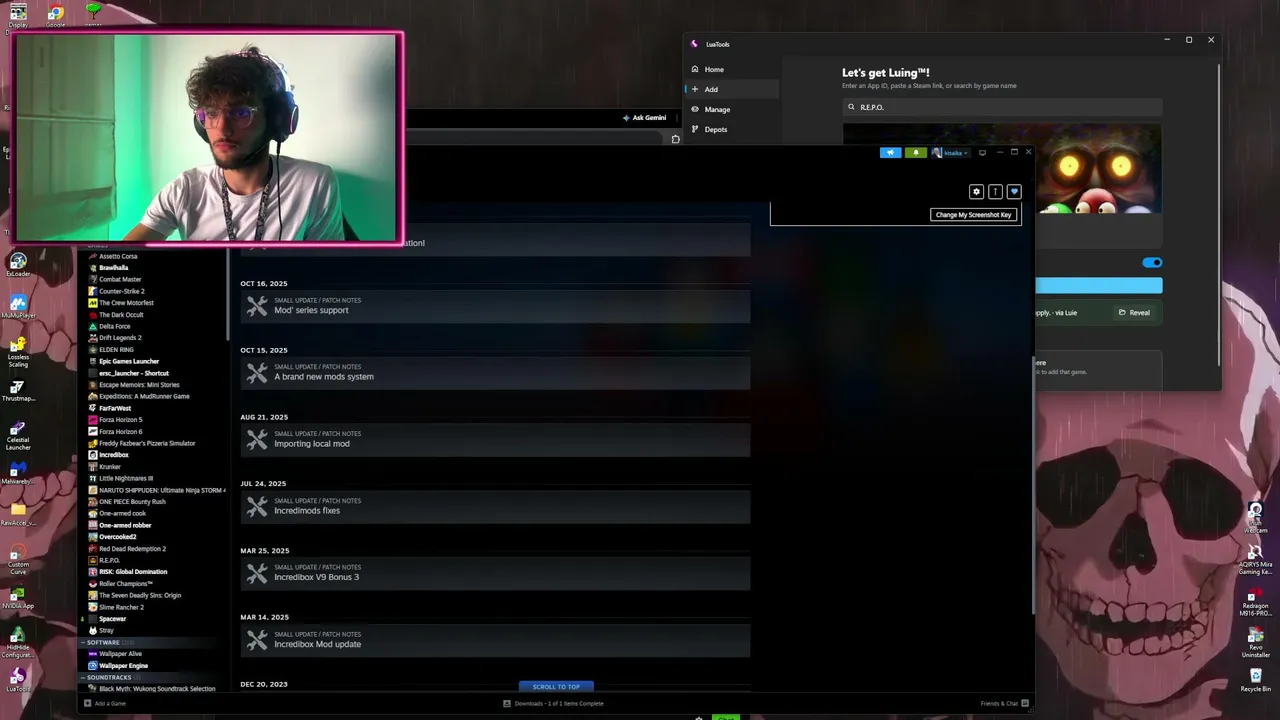Click Ask Gemini in the browser
This screenshot has height=720, width=1280.
644,117
